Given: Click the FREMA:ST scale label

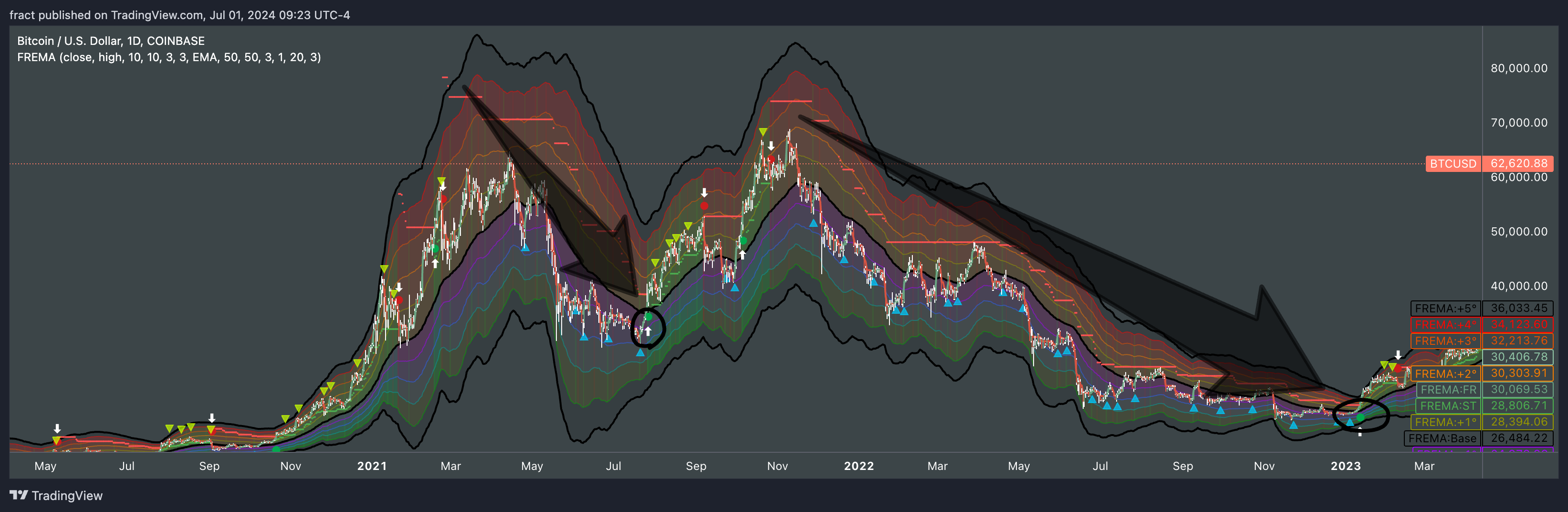Looking at the screenshot, I should [1448, 406].
